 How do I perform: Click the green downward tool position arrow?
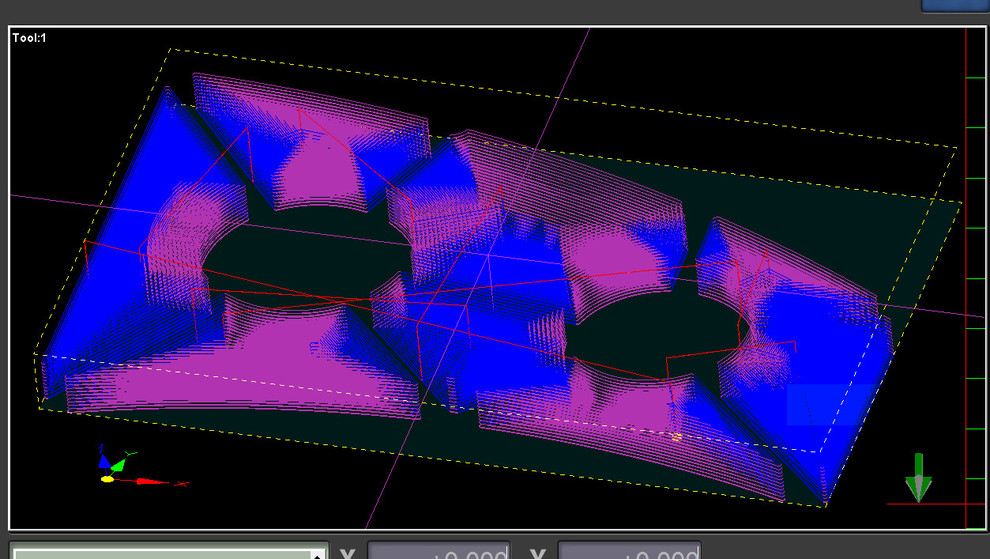(917, 476)
